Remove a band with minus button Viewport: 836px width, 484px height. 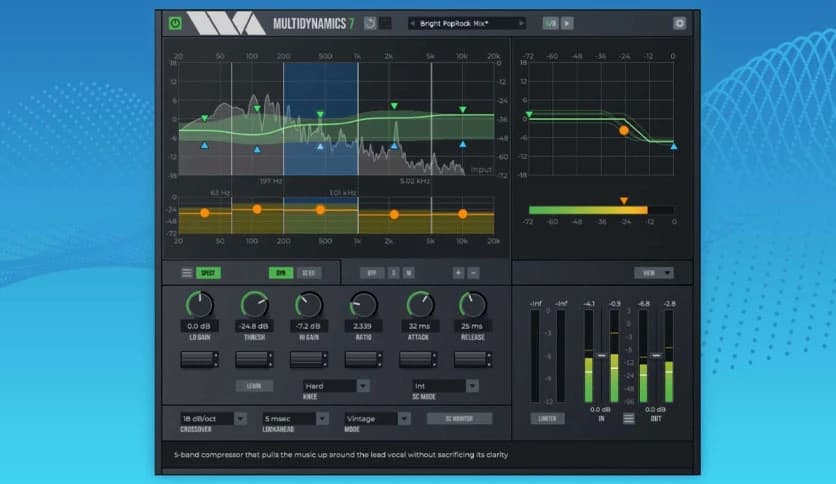(473, 273)
